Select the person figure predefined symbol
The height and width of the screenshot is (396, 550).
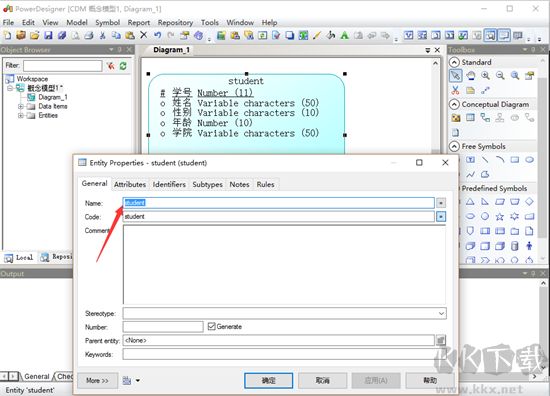[x=529, y=246]
